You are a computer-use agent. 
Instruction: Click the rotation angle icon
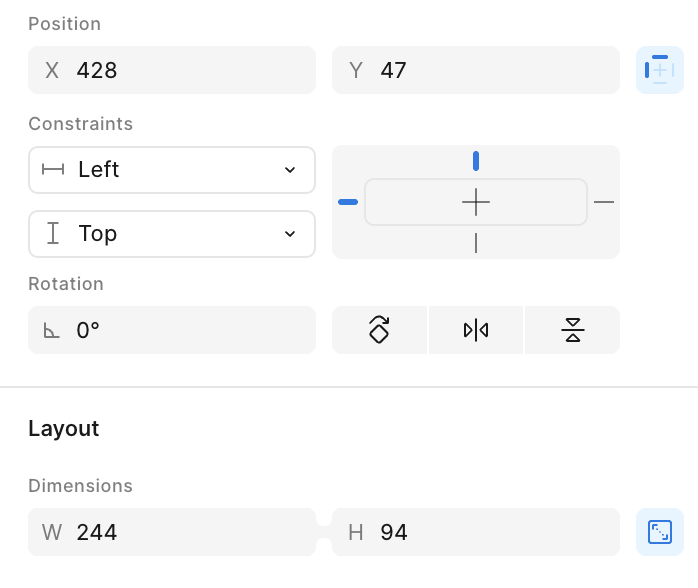(x=51, y=330)
